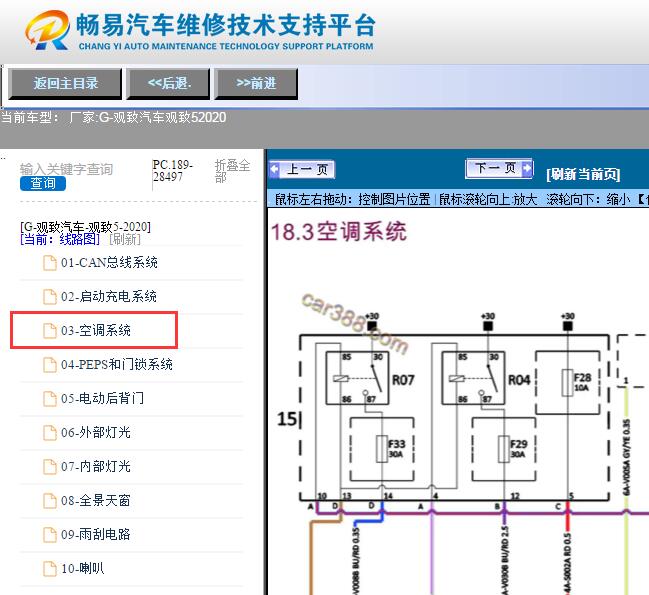Click relay R07 in the wiring diagram
The width and height of the screenshot is (649, 595).
(x=357, y=378)
